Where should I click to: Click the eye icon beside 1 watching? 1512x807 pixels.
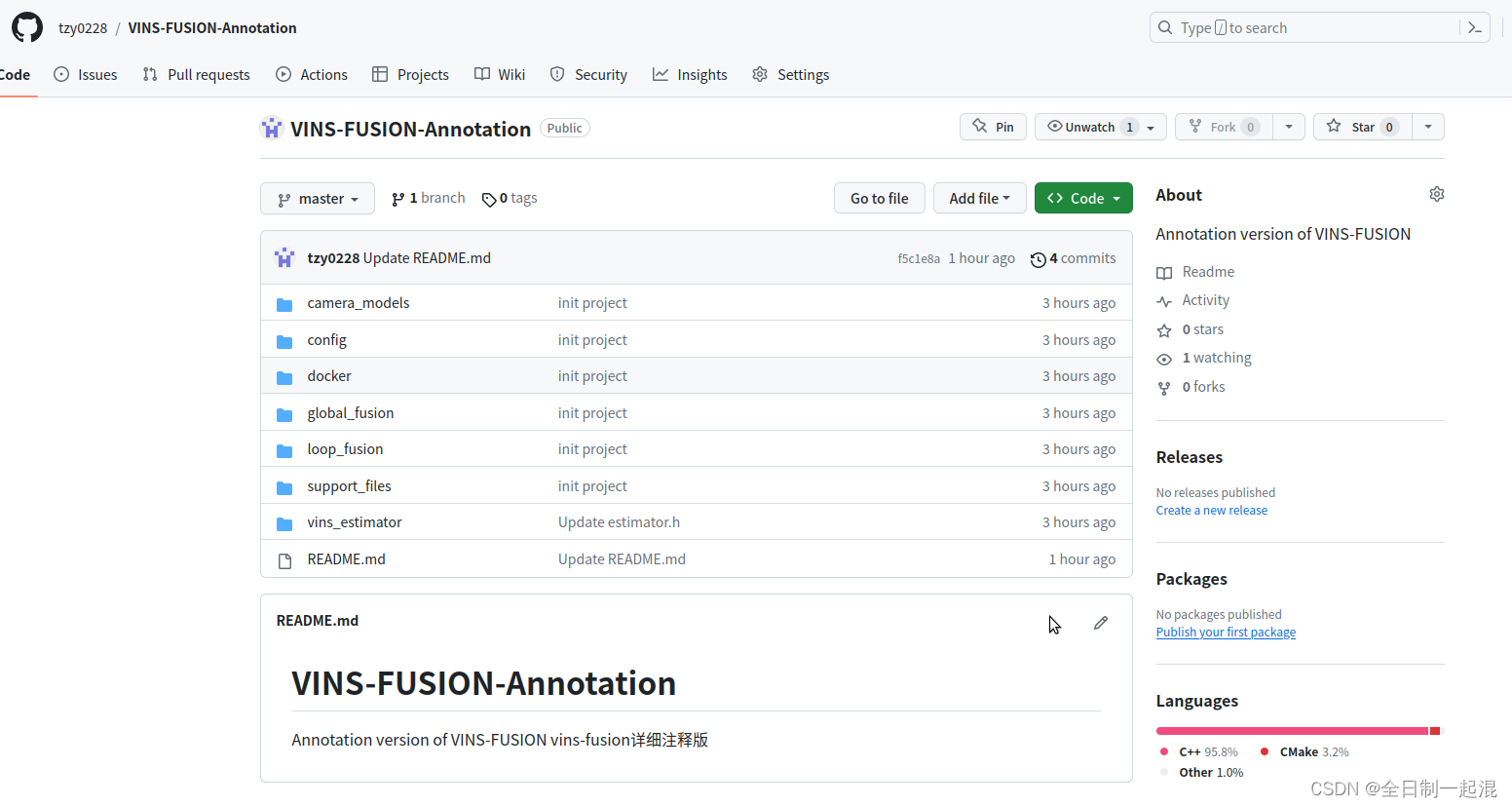[x=1164, y=359]
